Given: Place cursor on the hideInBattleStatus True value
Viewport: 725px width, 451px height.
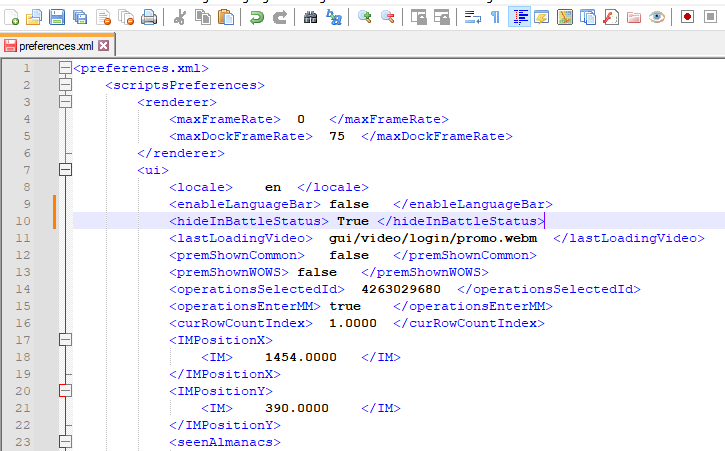Looking at the screenshot, I should coord(353,221).
